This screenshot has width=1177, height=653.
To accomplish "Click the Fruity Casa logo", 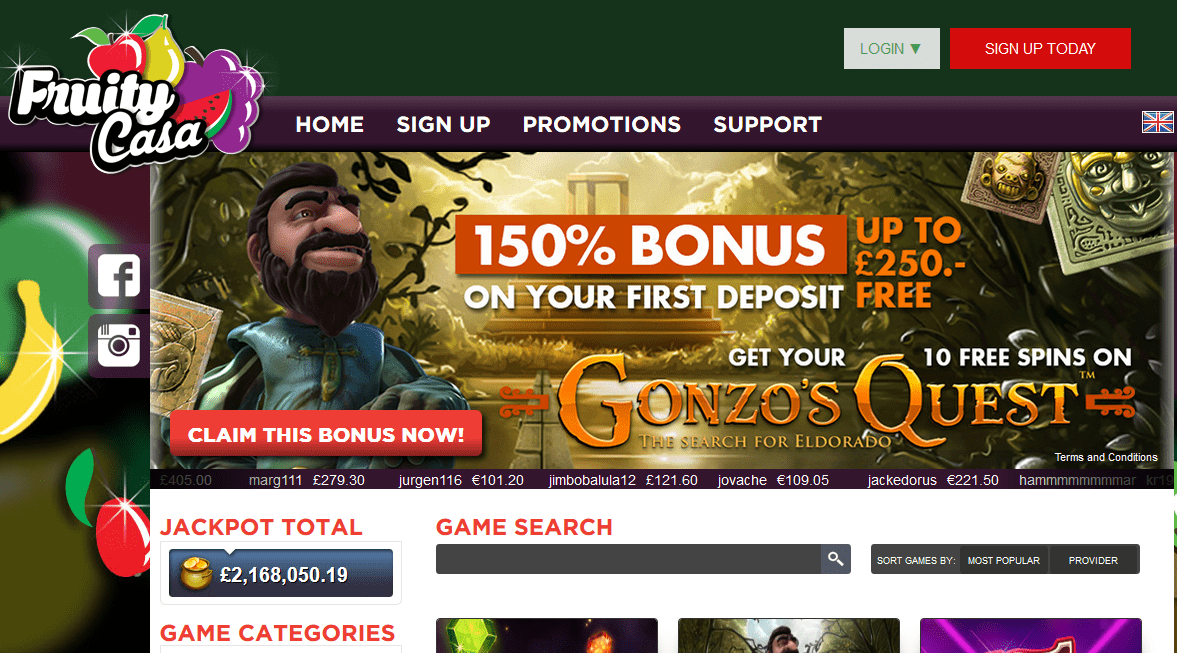I will click(x=135, y=94).
